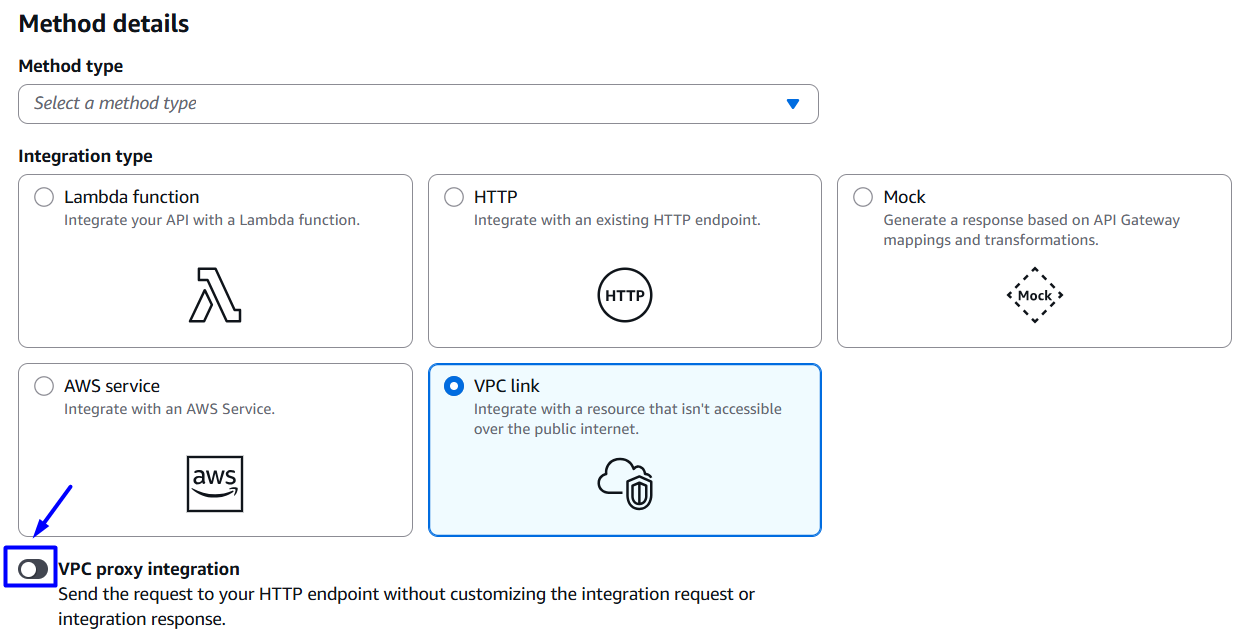Click the blue dropdown arrow in Method type
The image size is (1246, 643).
[793, 104]
